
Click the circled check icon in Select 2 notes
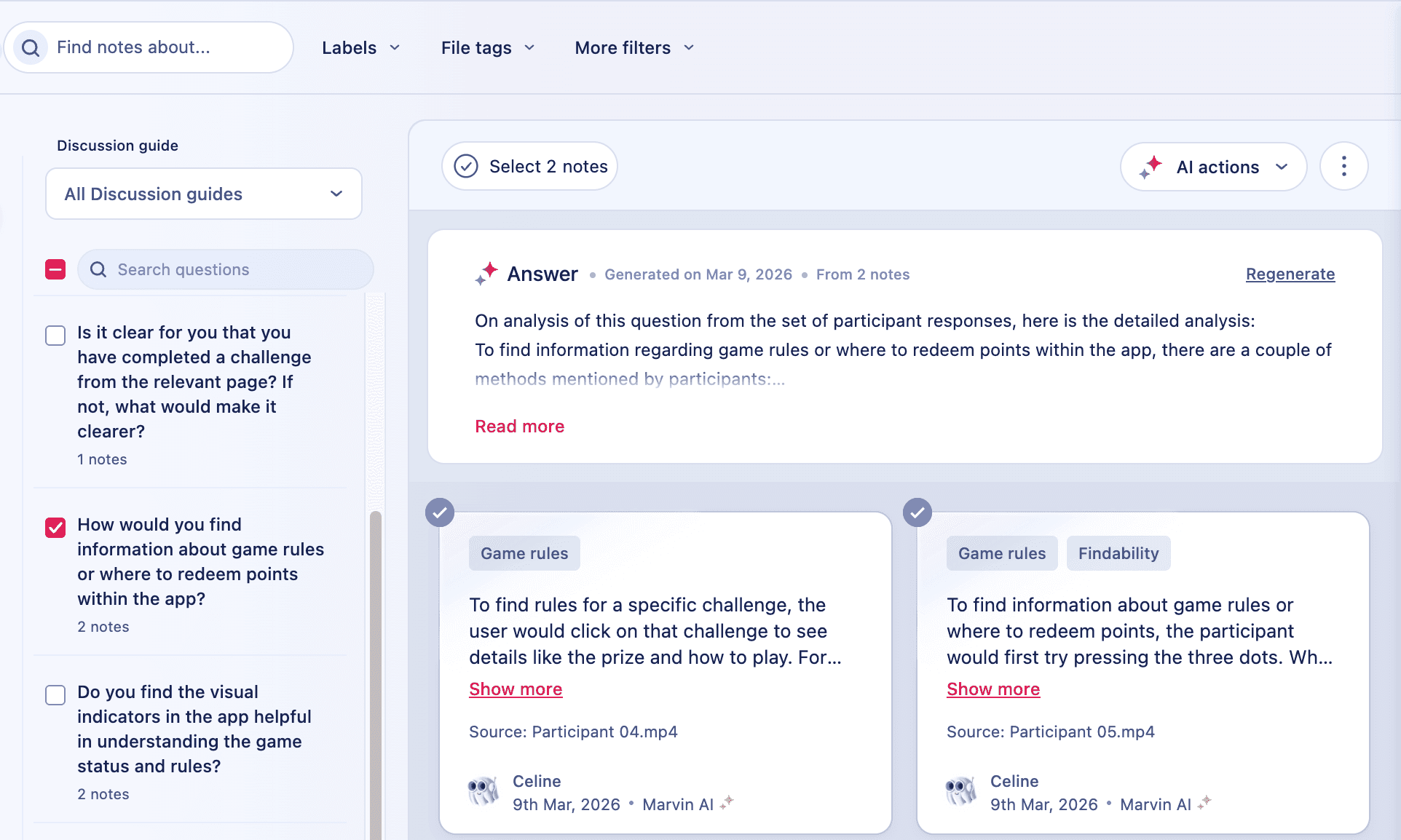pyautogui.click(x=465, y=166)
